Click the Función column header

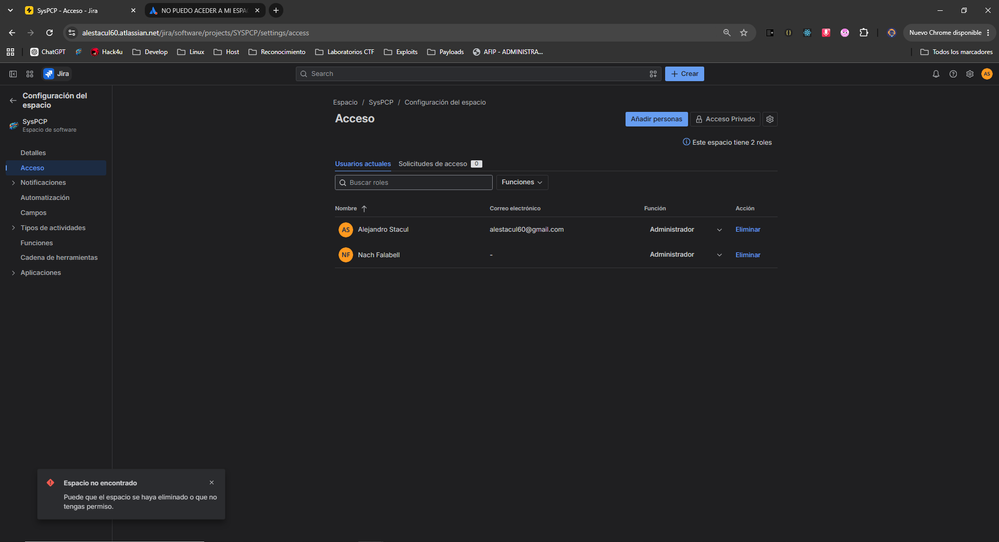tap(654, 208)
